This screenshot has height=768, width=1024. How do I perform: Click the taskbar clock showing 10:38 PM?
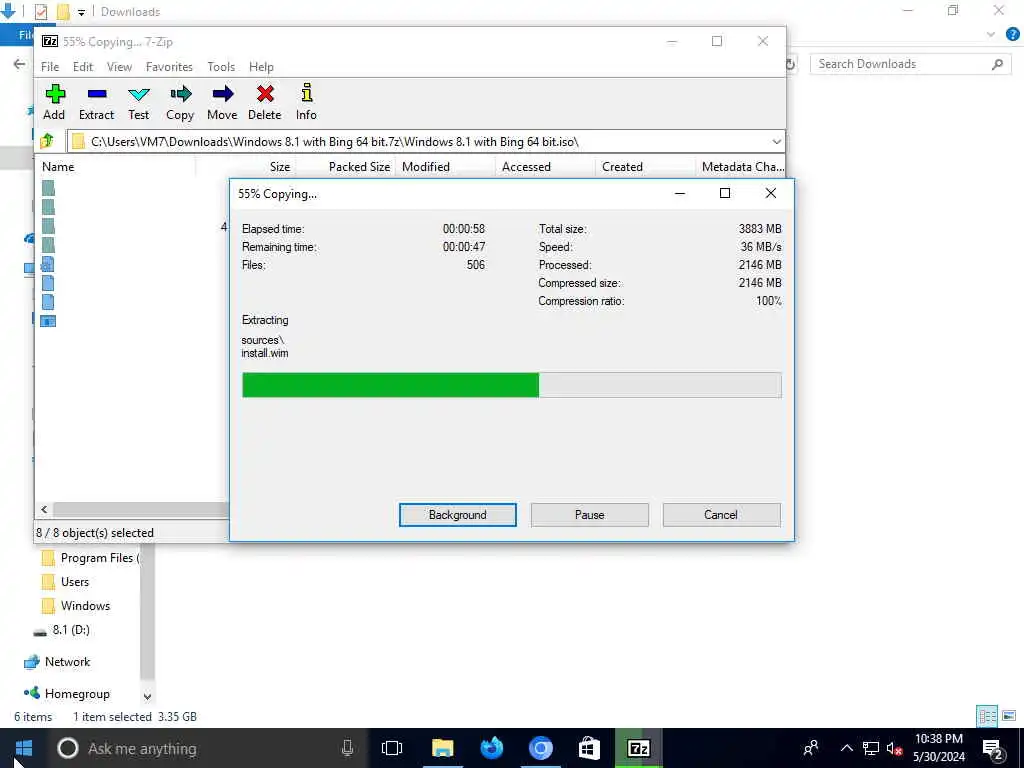pos(938,748)
